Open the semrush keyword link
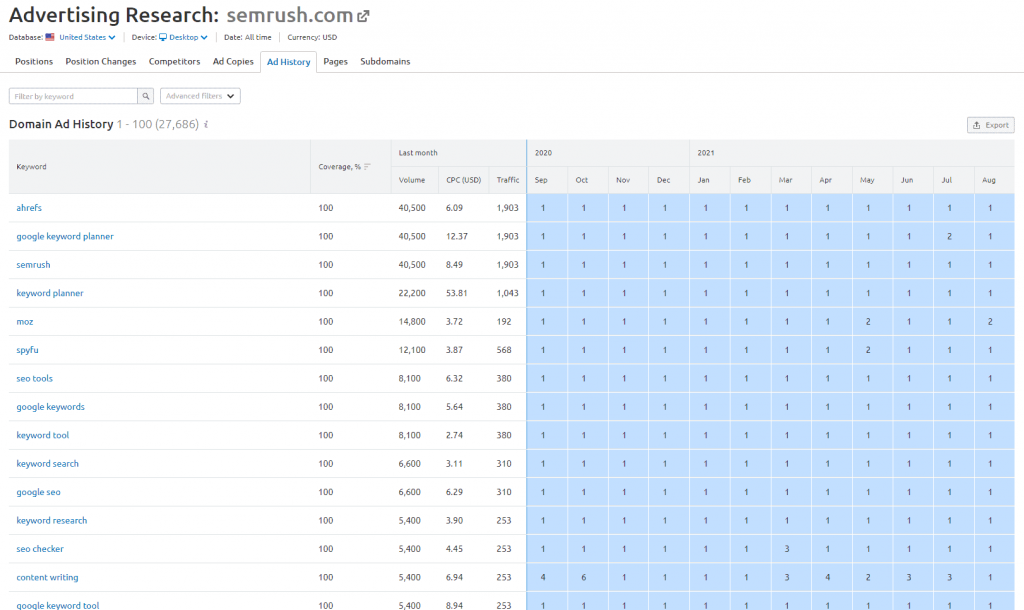The height and width of the screenshot is (610, 1024). pyautogui.click(x=33, y=265)
